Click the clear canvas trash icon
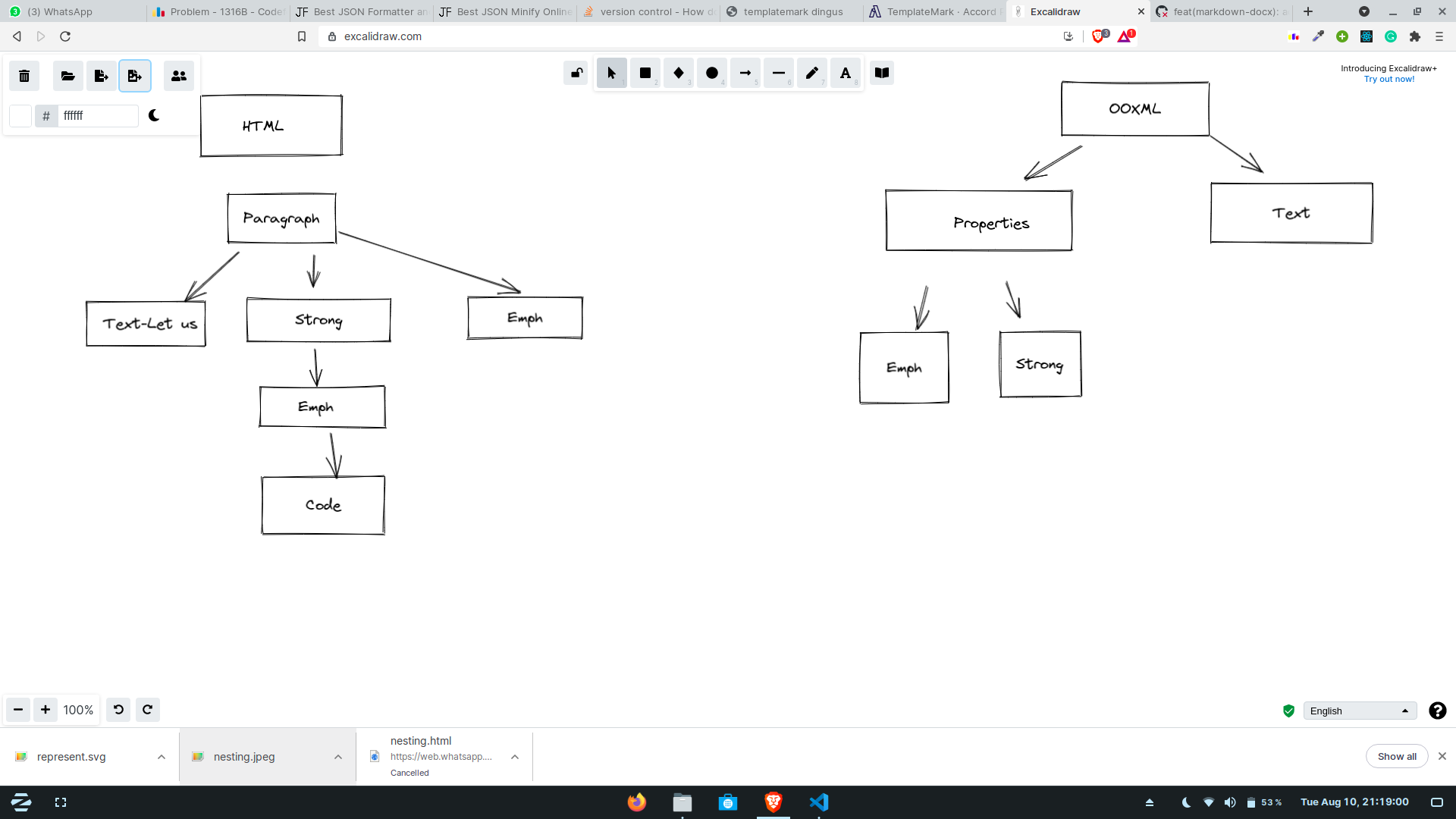Screen dimensions: 1456x819 click(24, 76)
